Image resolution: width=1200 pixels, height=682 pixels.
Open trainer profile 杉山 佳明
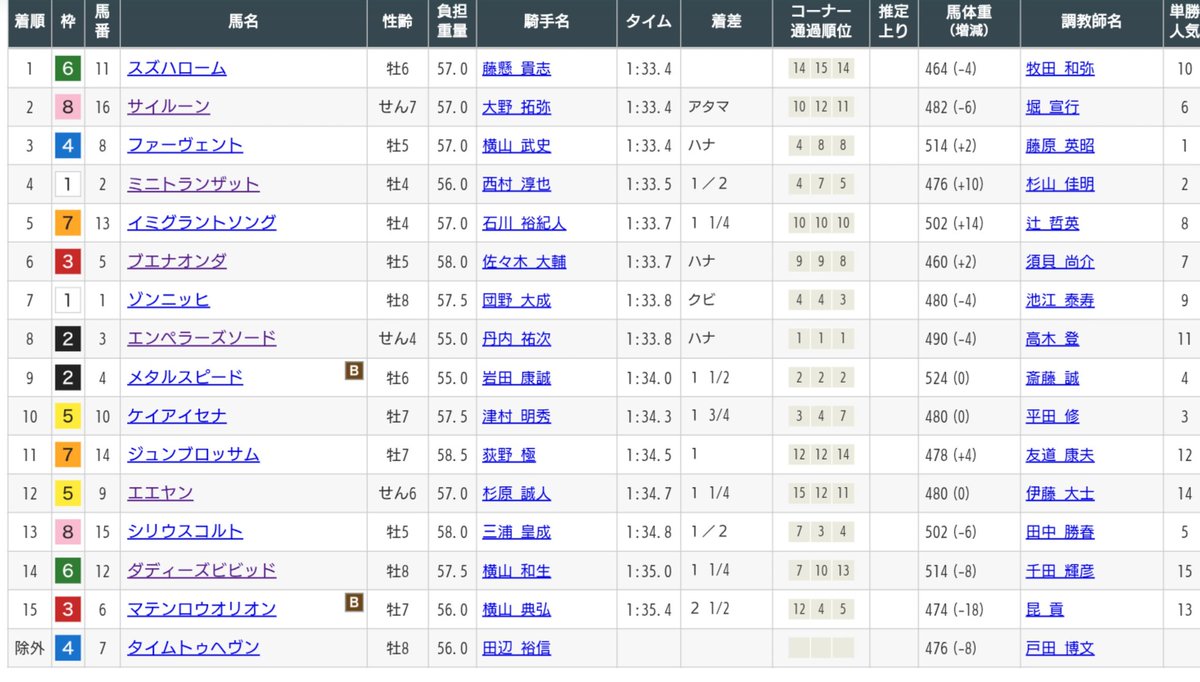(x=1060, y=185)
